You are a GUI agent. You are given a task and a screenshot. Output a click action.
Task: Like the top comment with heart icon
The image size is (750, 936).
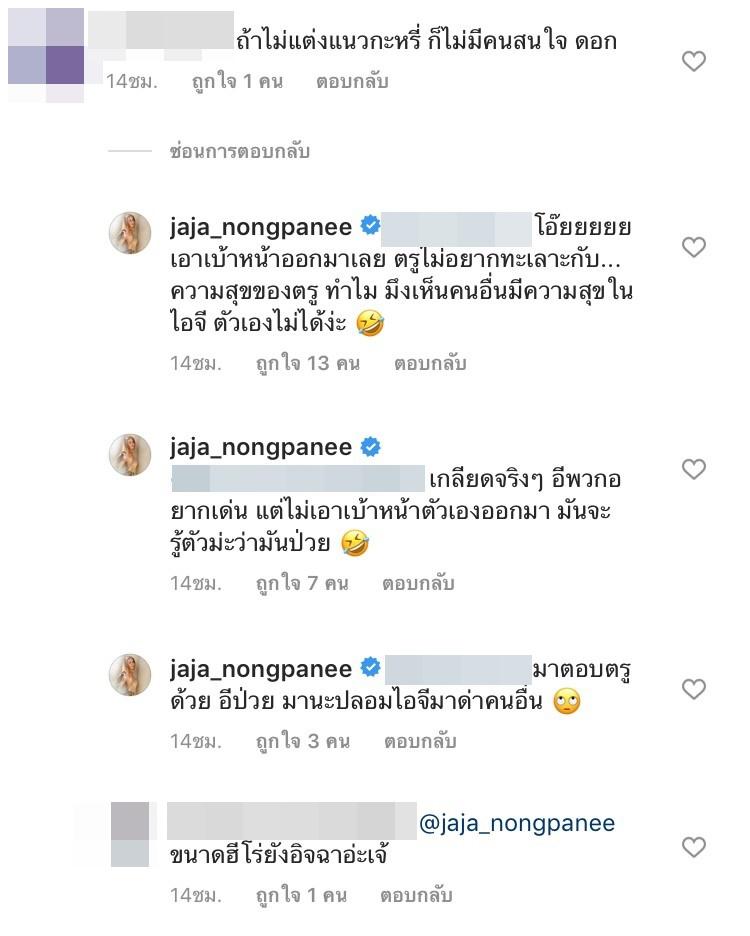[x=693, y=61]
